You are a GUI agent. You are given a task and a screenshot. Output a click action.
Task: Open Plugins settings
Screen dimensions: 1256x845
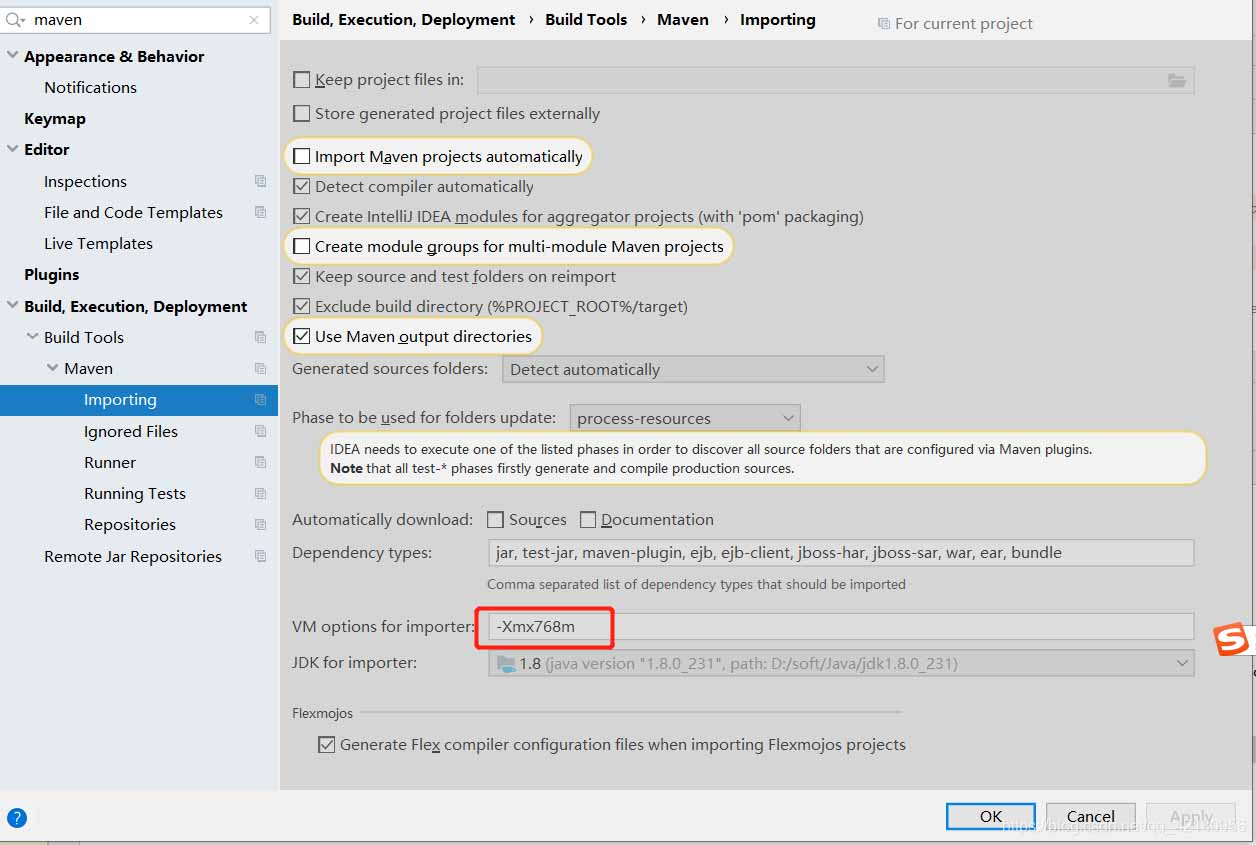52,274
